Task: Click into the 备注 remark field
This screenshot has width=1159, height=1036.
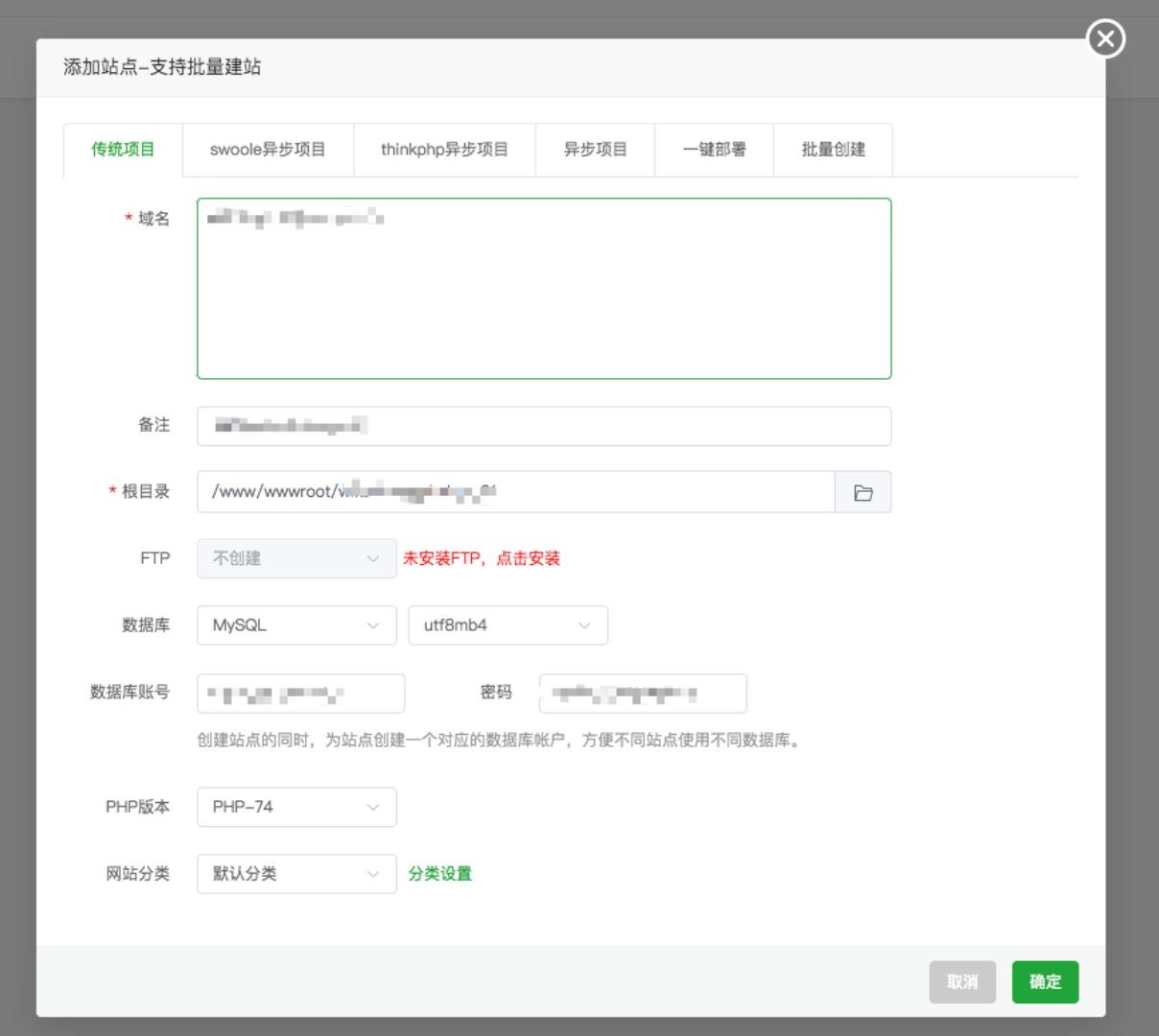Action: [x=544, y=426]
